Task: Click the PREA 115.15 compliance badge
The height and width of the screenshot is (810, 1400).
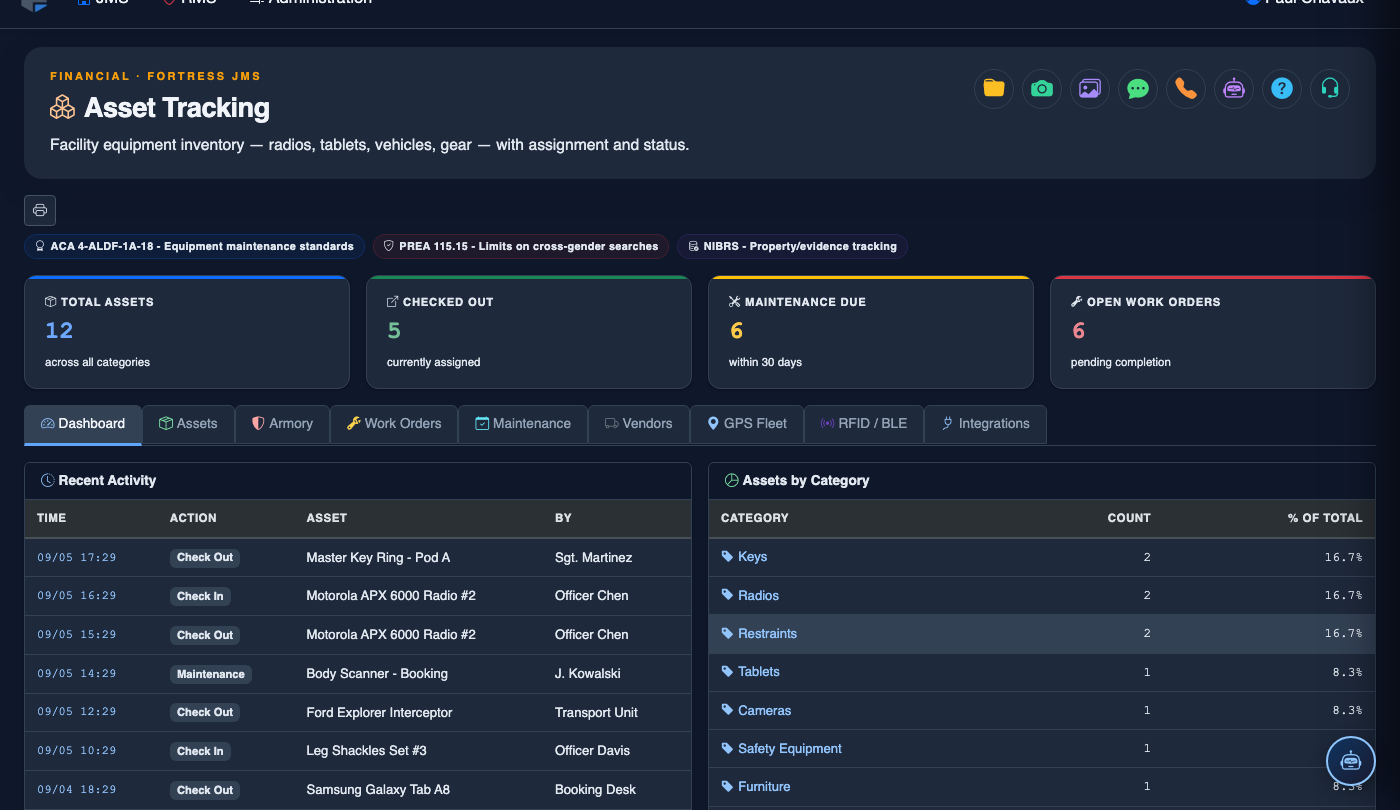Action: pyautogui.click(x=521, y=246)
